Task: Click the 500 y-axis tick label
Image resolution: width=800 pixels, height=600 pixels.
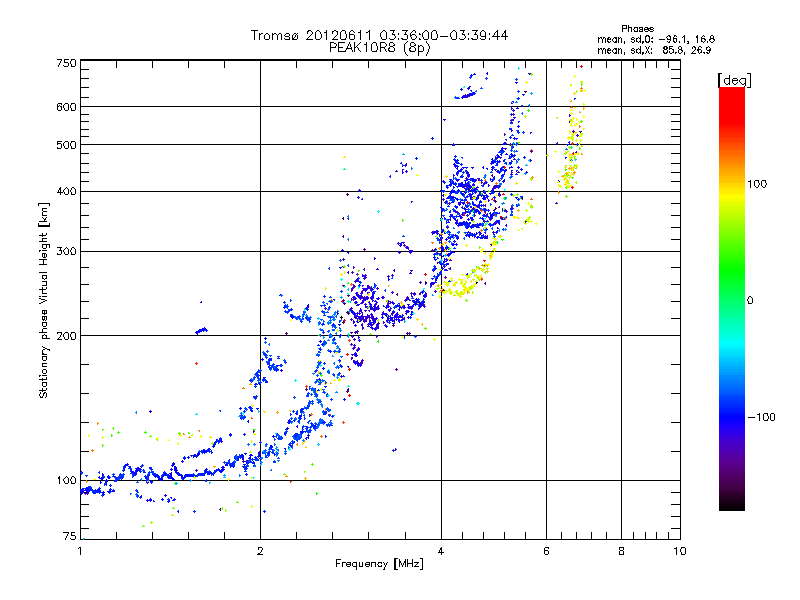Action: coord(66,145)
